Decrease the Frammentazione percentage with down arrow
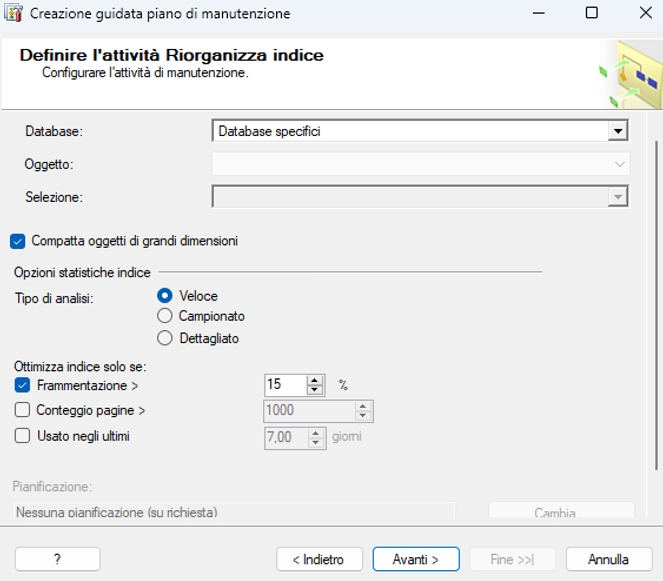This screenshot has height=581, width=663. coord(314,390)
